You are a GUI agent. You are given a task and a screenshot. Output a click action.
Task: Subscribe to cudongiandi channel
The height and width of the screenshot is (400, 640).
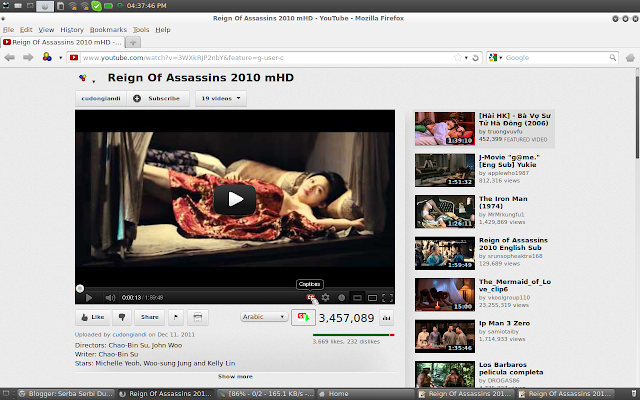tap(158, 98)
